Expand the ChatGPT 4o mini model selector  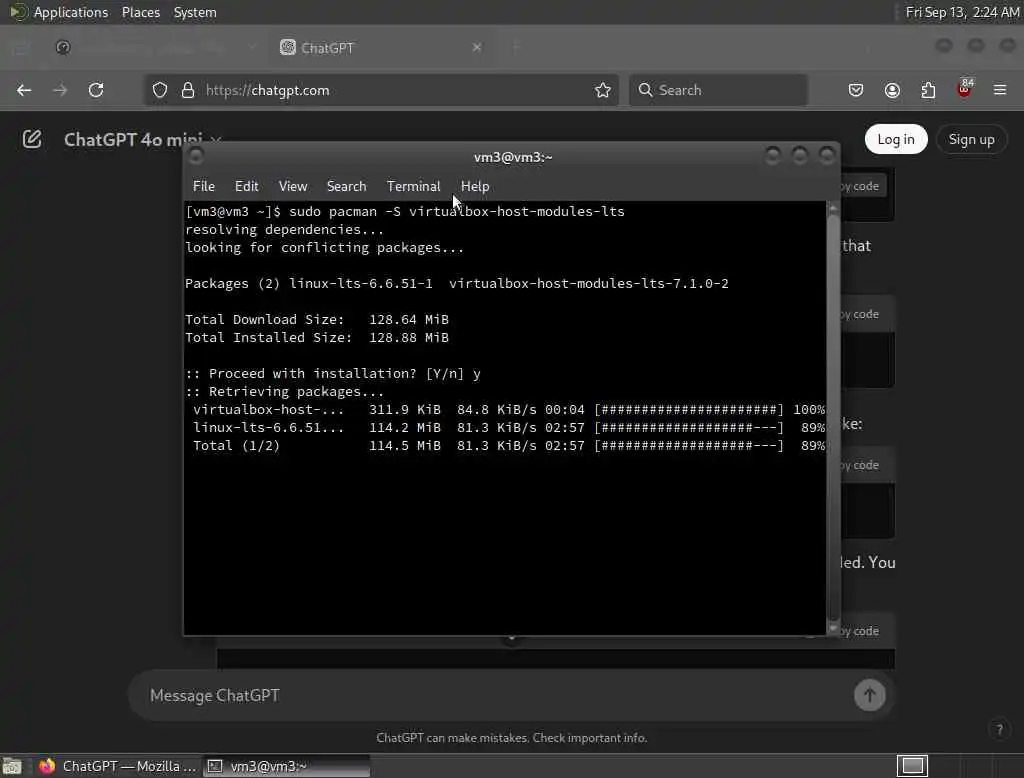142,140
